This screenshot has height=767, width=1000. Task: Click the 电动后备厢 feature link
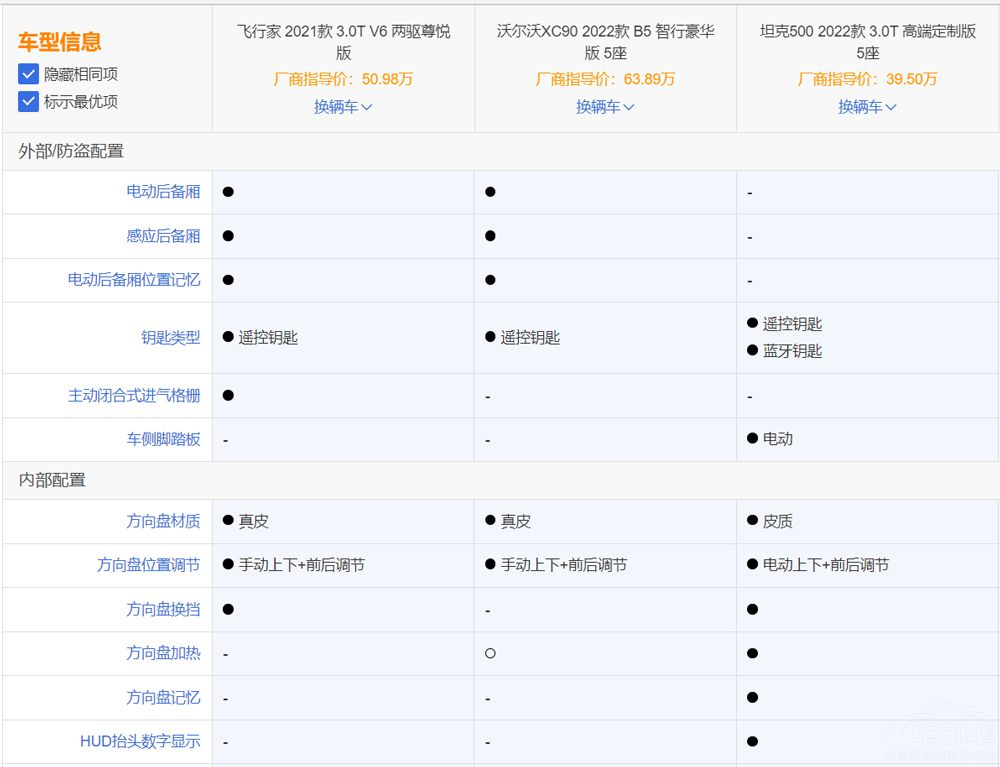click(x=163, y=192)
